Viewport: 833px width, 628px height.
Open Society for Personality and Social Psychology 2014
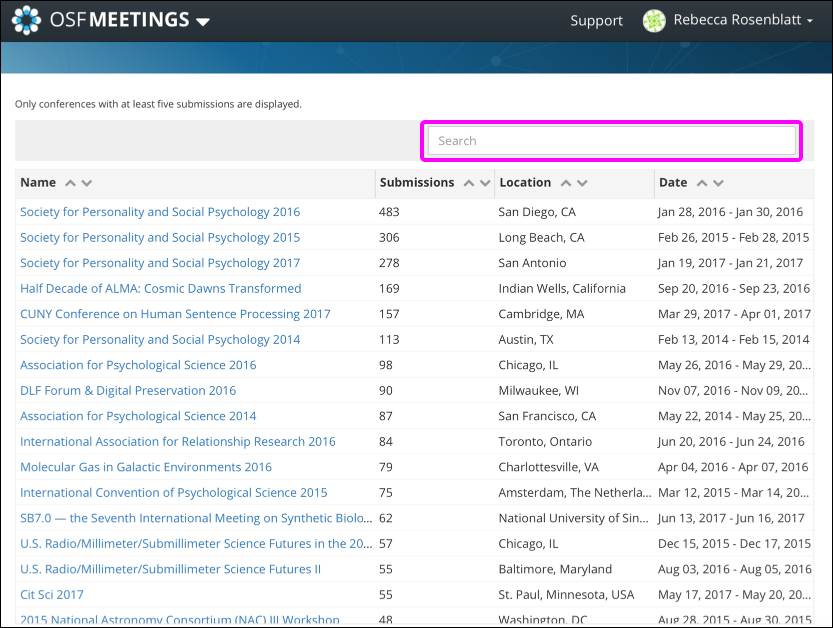(x=160, y=340)
